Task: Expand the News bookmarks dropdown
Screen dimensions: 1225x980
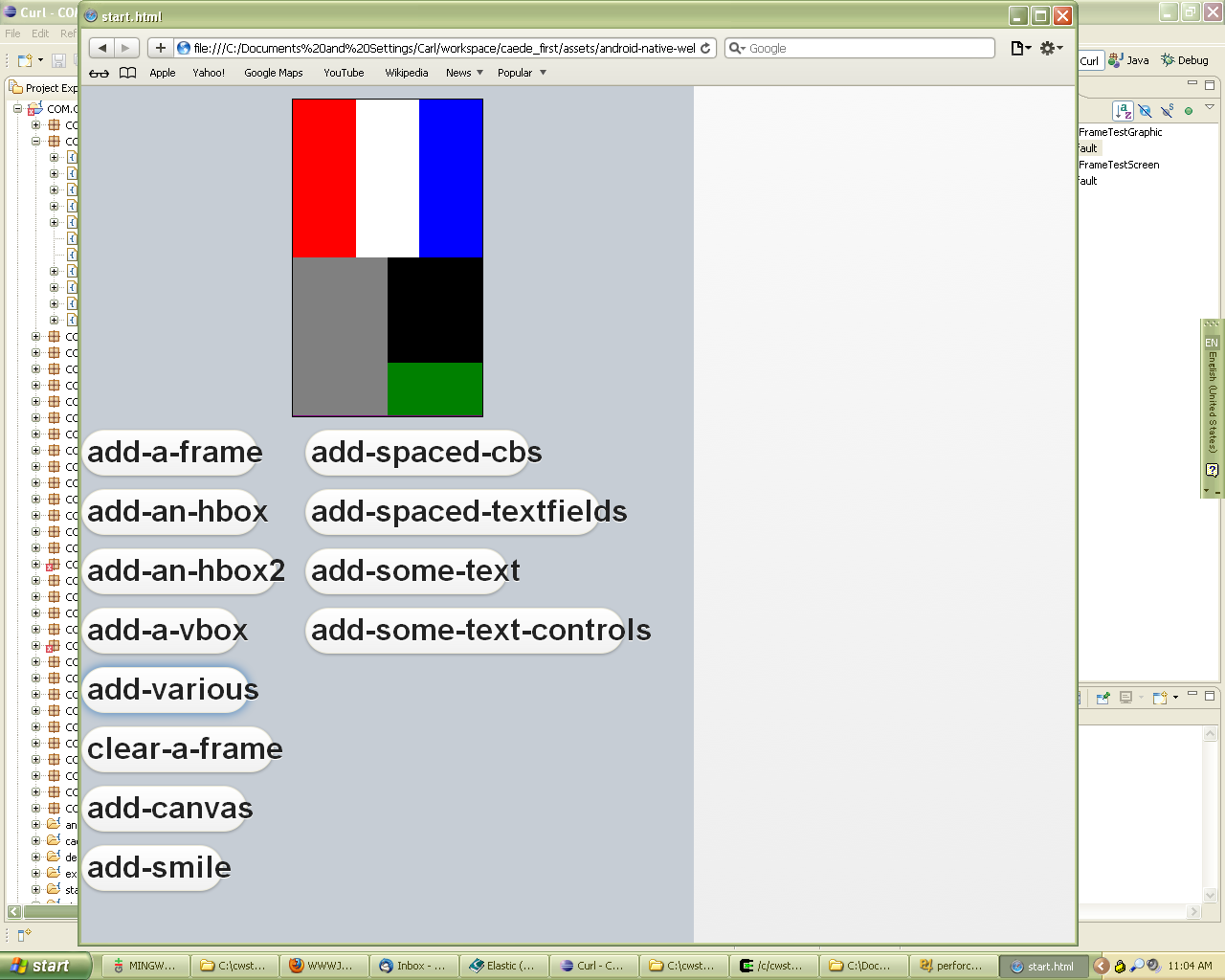Action: [x=464, y=73]
